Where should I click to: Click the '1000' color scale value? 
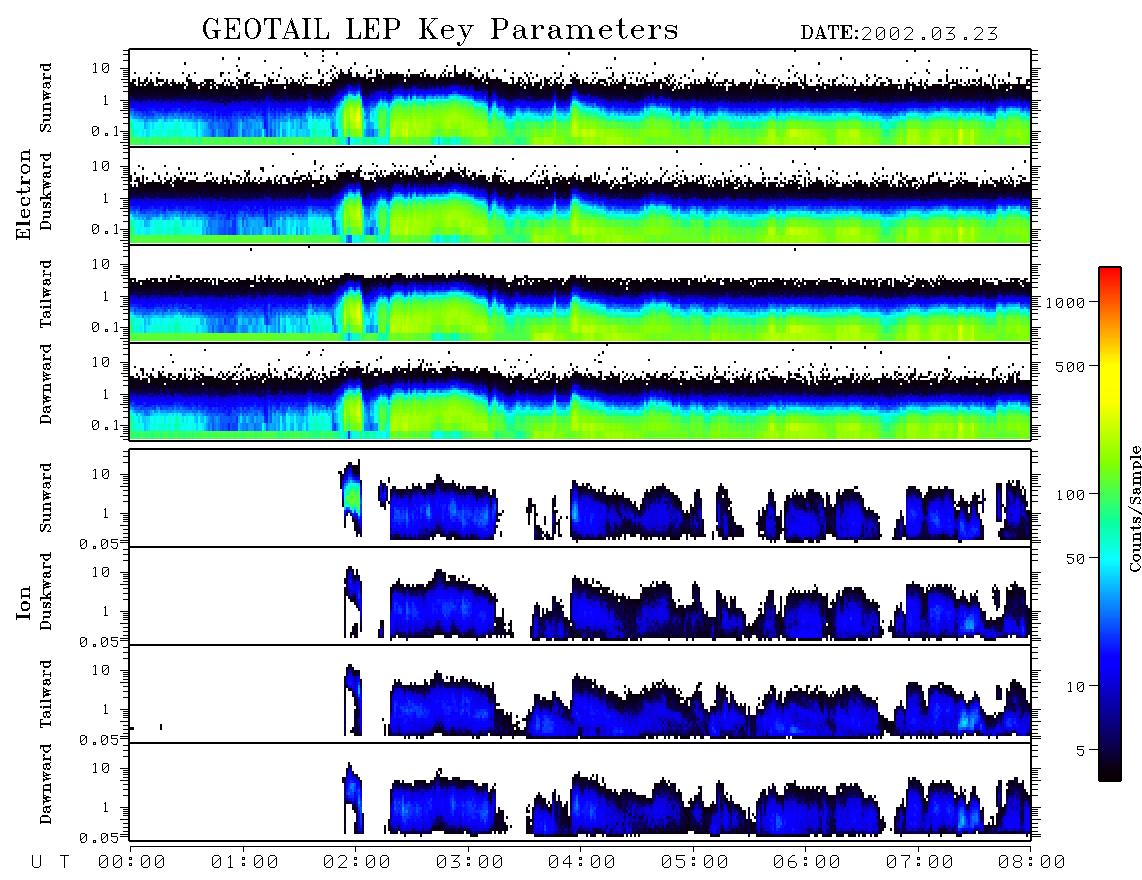(1065, 302)
